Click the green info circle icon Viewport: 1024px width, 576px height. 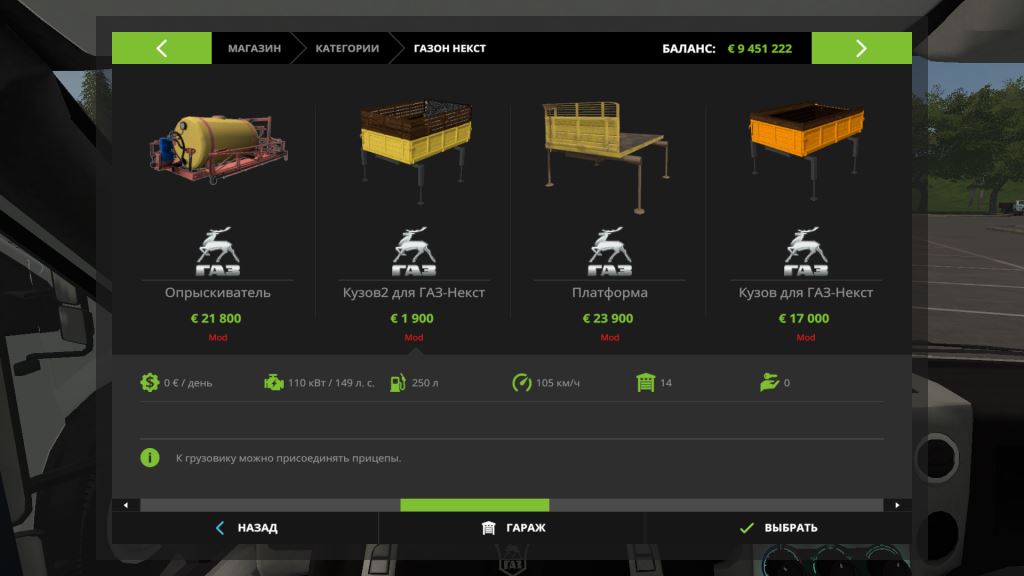click(x=150, y=458)
